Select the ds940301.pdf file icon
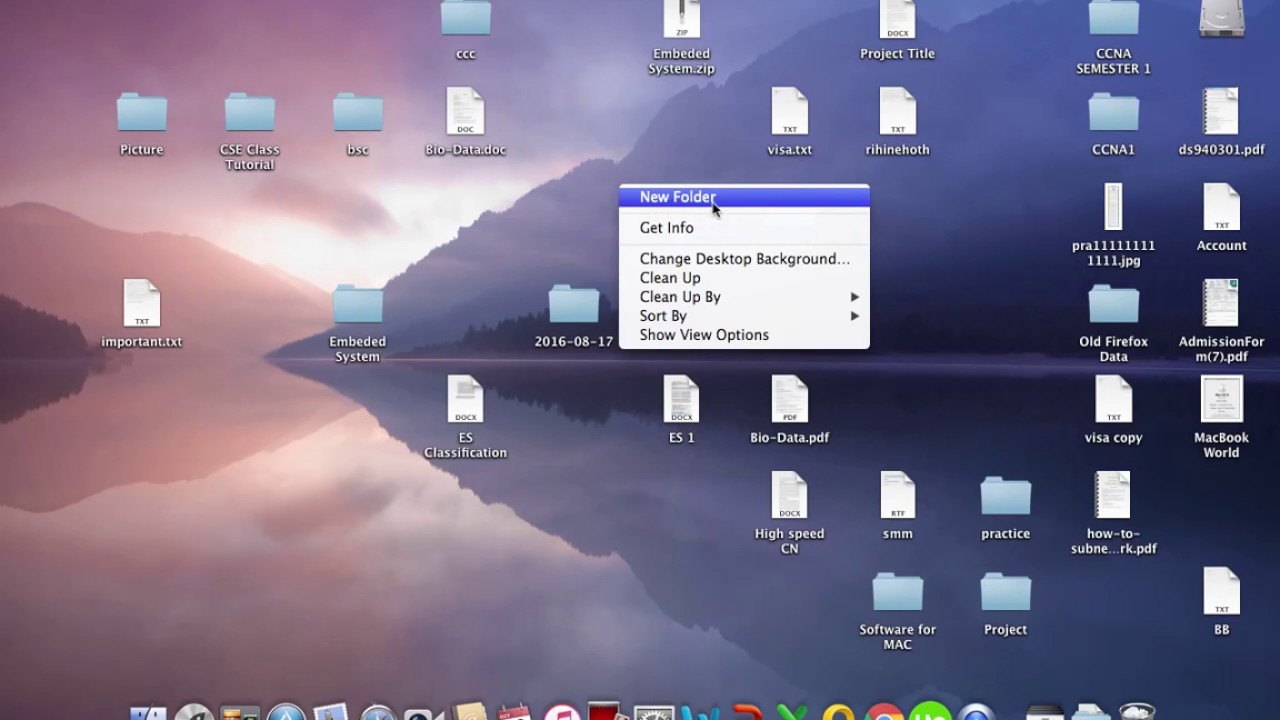The image size is (1280, 720). [x=1221, y=112]
